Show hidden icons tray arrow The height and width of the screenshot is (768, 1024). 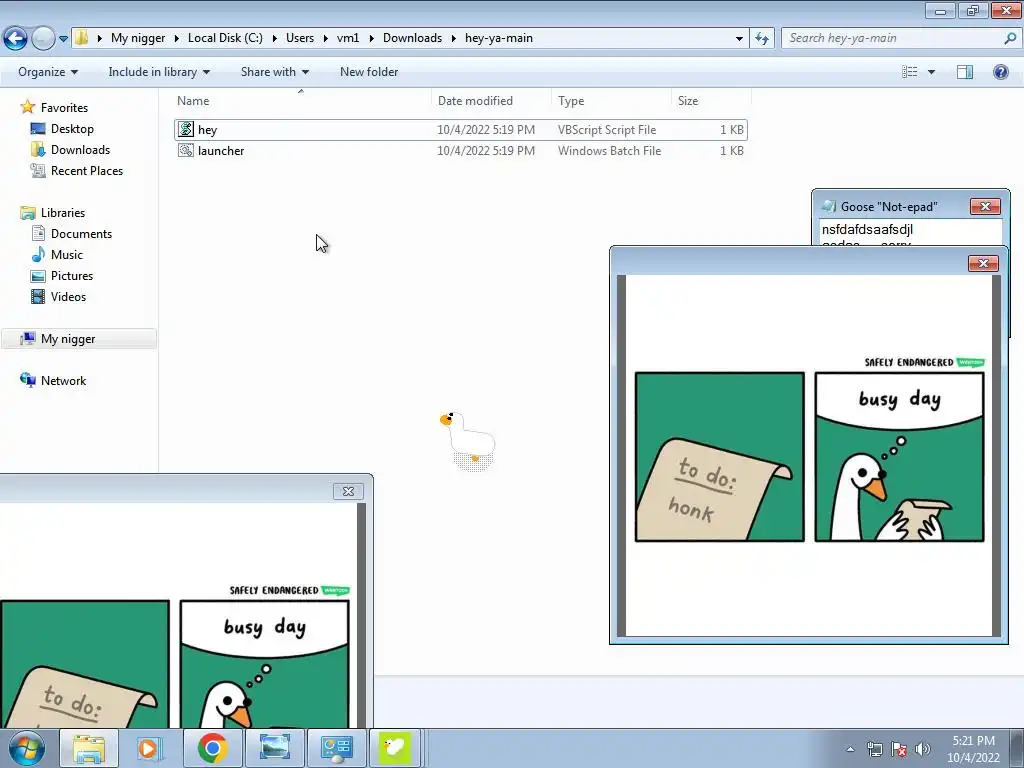(x=850, y=749)
